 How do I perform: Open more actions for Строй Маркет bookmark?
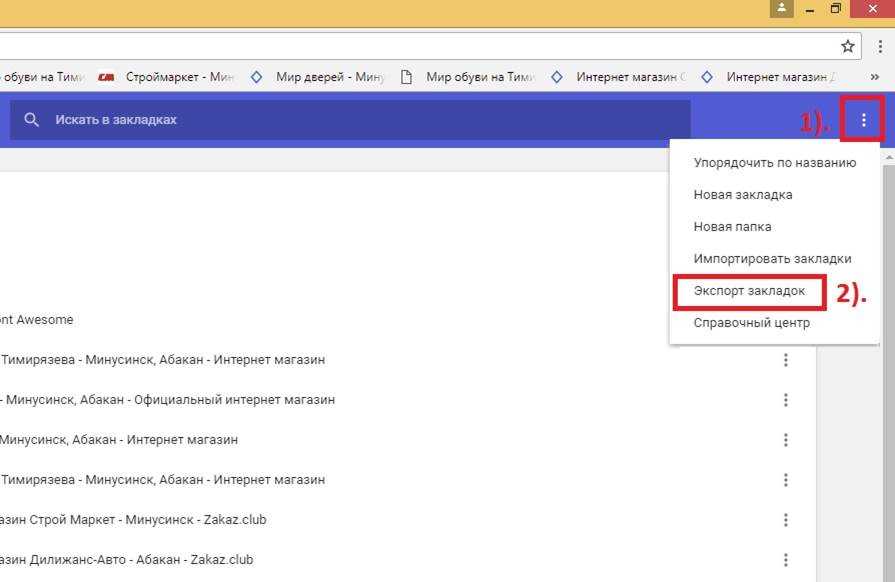(786, 520)
